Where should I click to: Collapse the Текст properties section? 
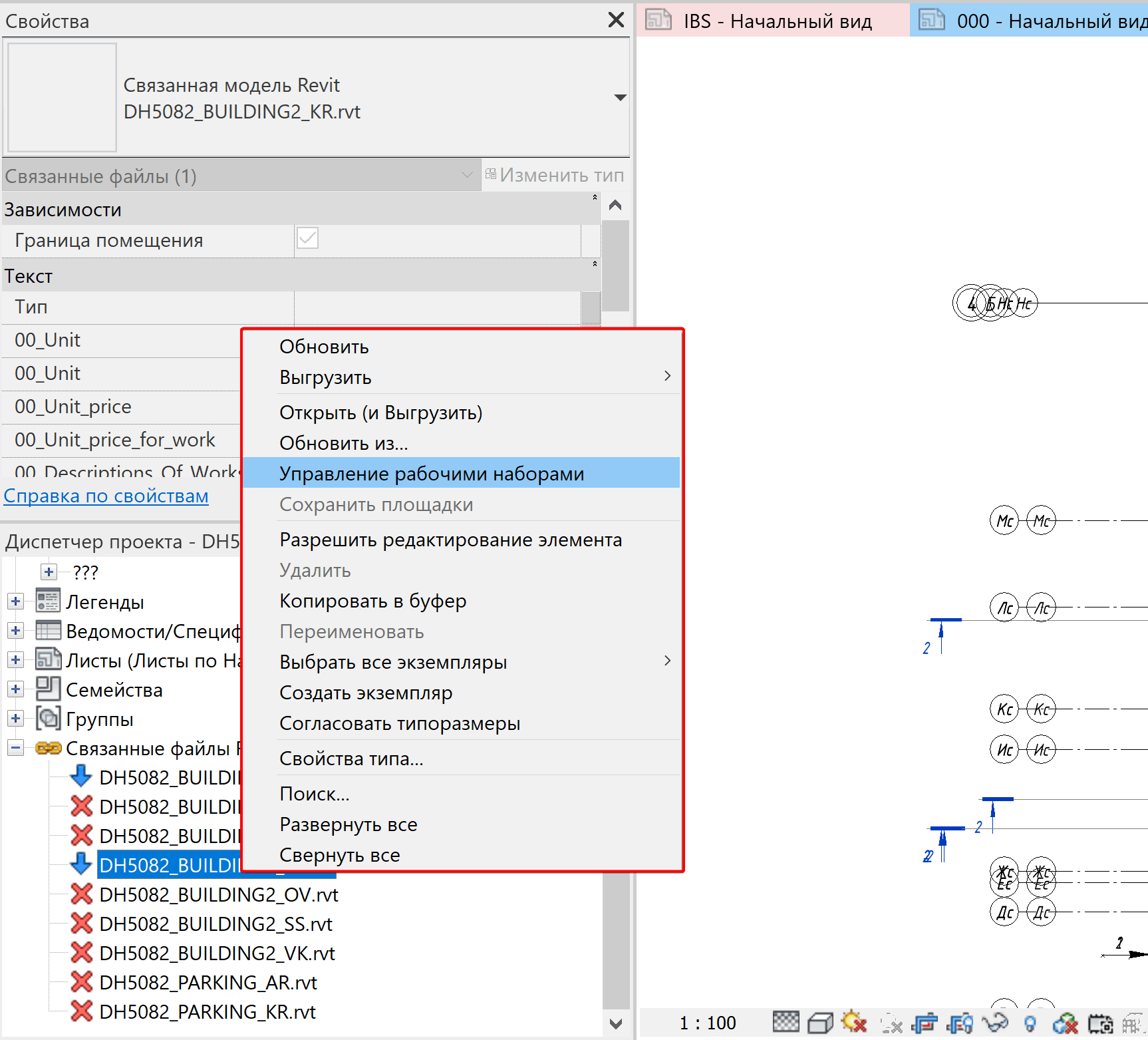[x=595, y=264]
